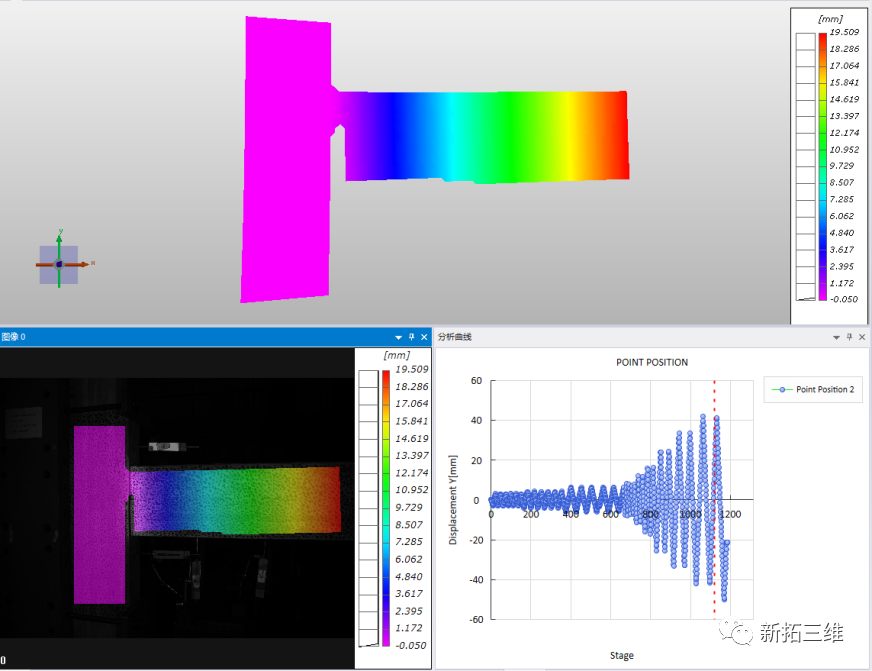Open the 分析曲线 panel dropdown arrow
The width and height of the screenshot is (872, 671).
tap(836, 337)
